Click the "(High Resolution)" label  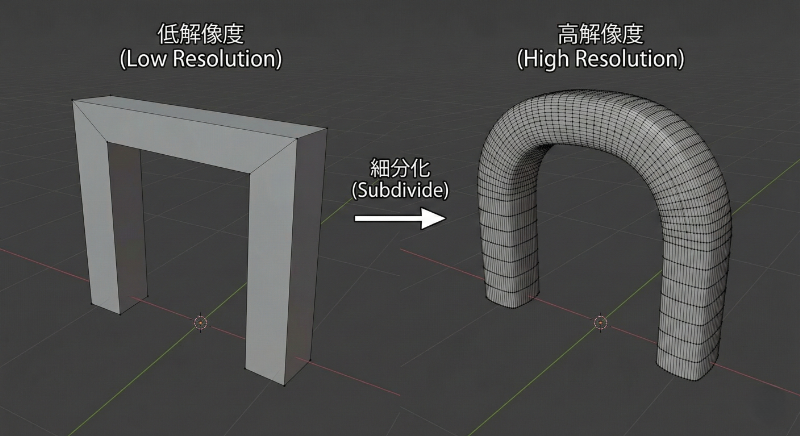click(x=600, y=60)
